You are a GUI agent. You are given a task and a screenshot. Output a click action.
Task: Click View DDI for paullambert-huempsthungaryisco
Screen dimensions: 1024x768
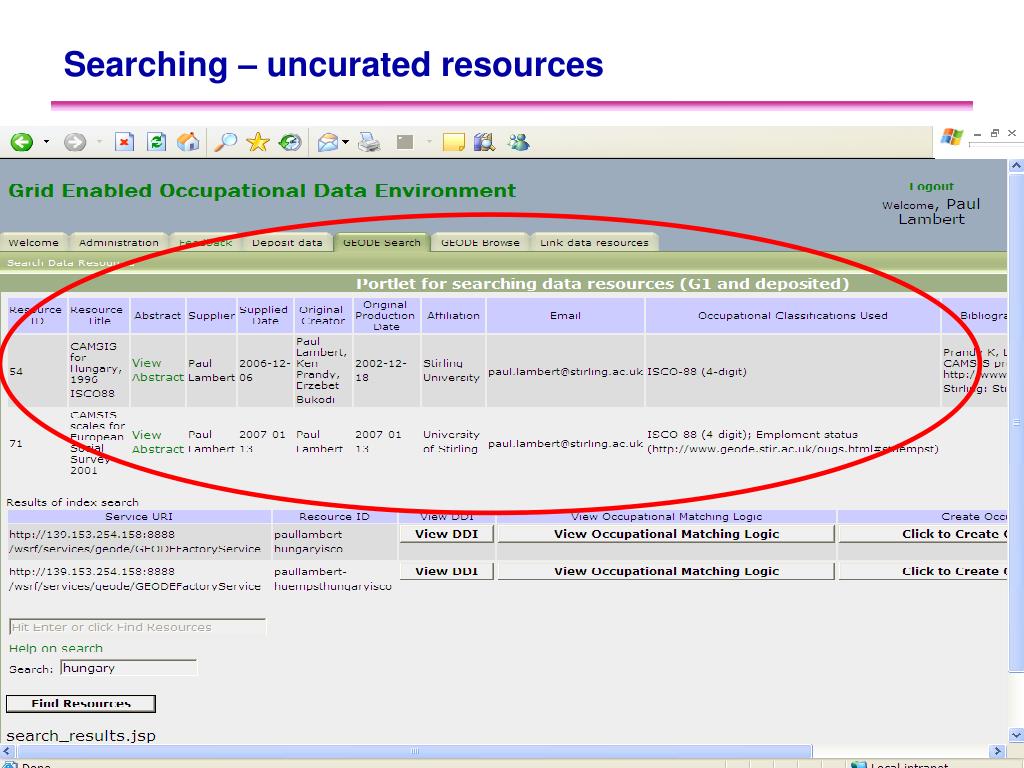point(447,571)
